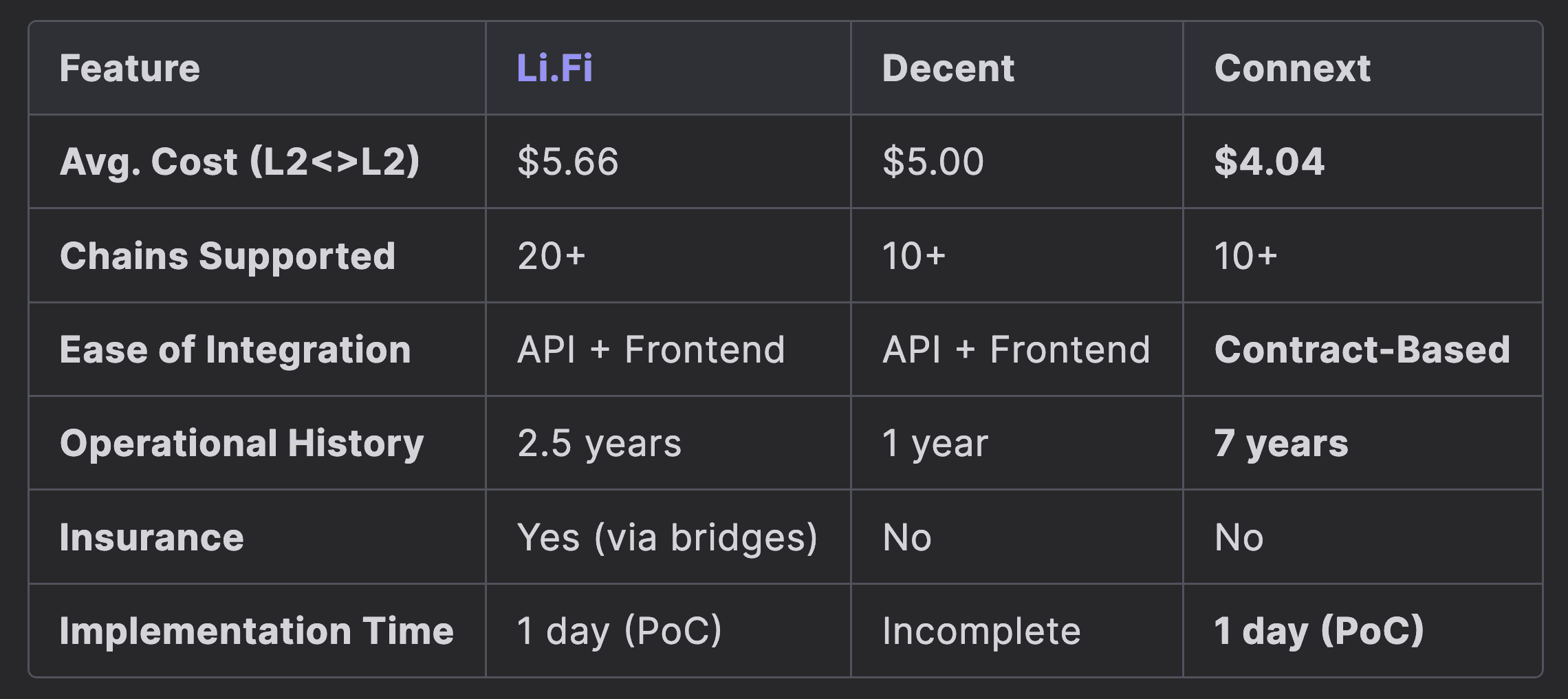Image resolution: width=1568 pixels, height=699 pixels.
Task: Select the Contract-Based cell
Action: (x=1362, y=349)
